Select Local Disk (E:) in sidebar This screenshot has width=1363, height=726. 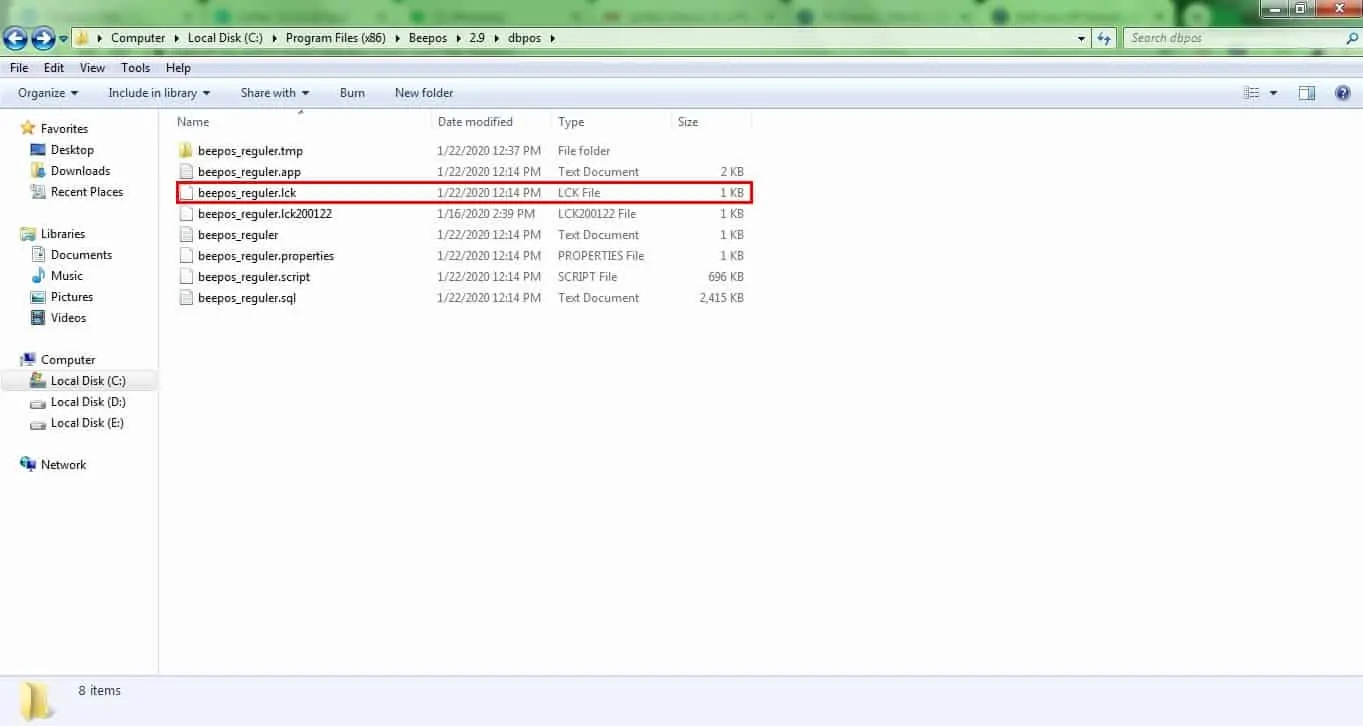(x=87, y=423)
